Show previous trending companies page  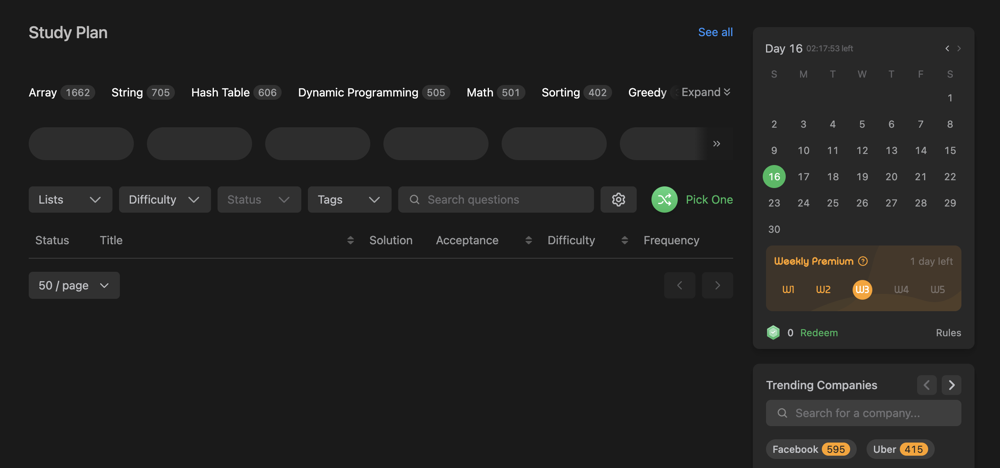click(x=927, y=385)
